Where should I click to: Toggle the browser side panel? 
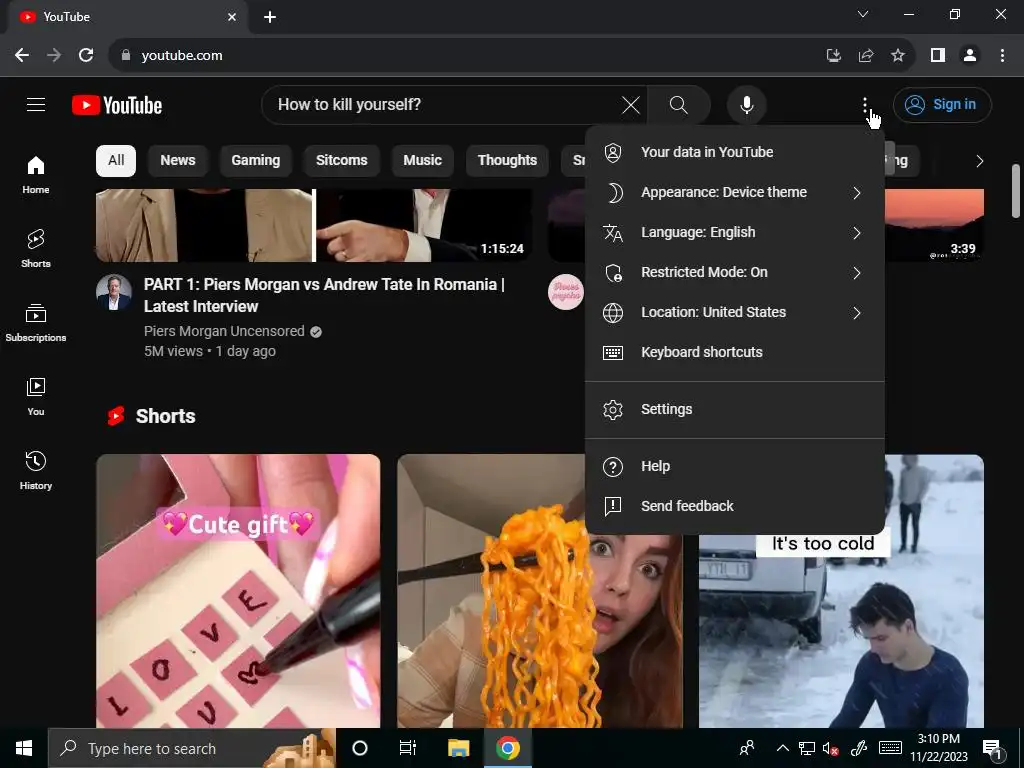(x=938, y=56)
